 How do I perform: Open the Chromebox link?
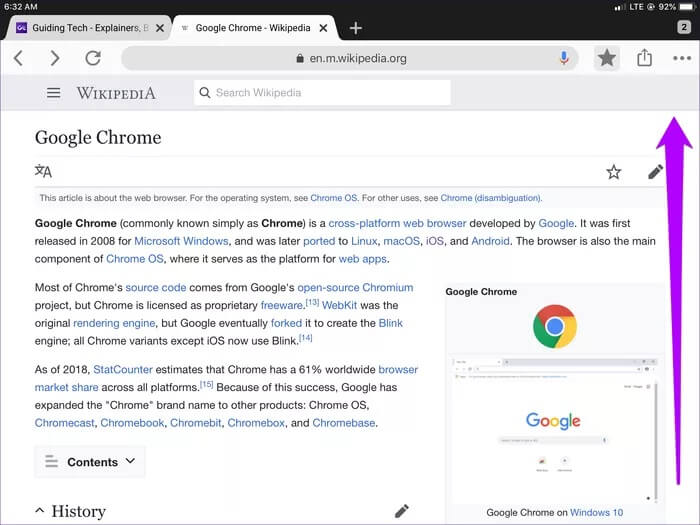[x=256, y=423]
